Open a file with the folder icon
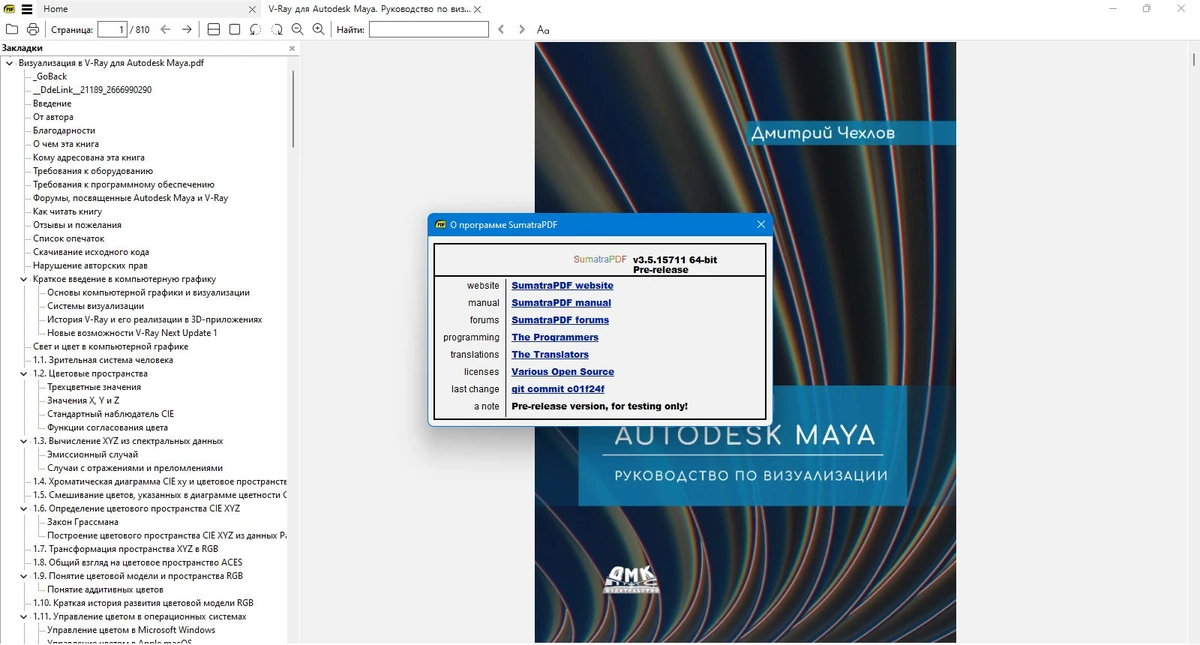 click(x=12, y=29)
